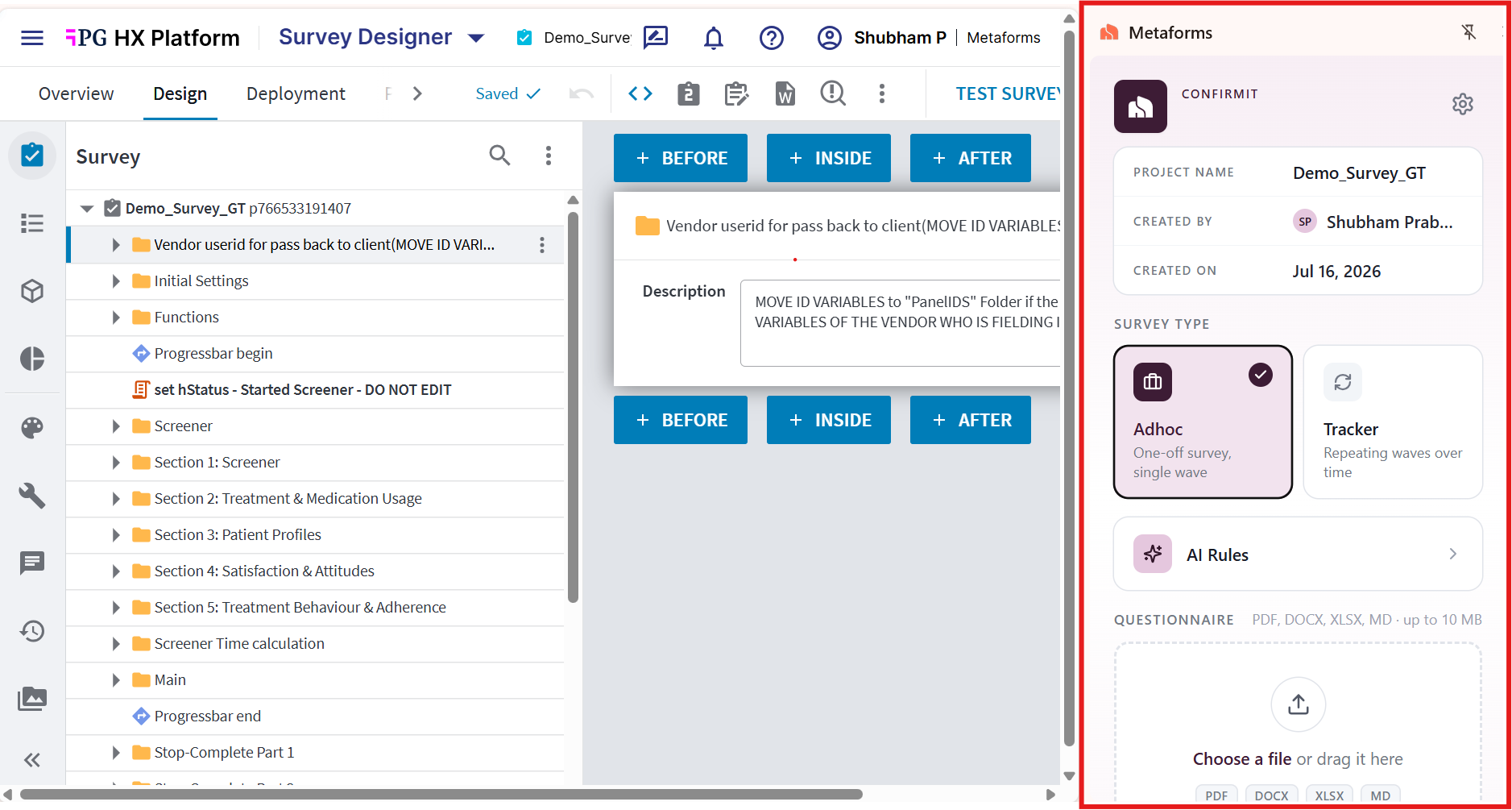Open the user account profile icon
Image resolution: width=1512 pixels, height=810 pixels.
(830, 38)
